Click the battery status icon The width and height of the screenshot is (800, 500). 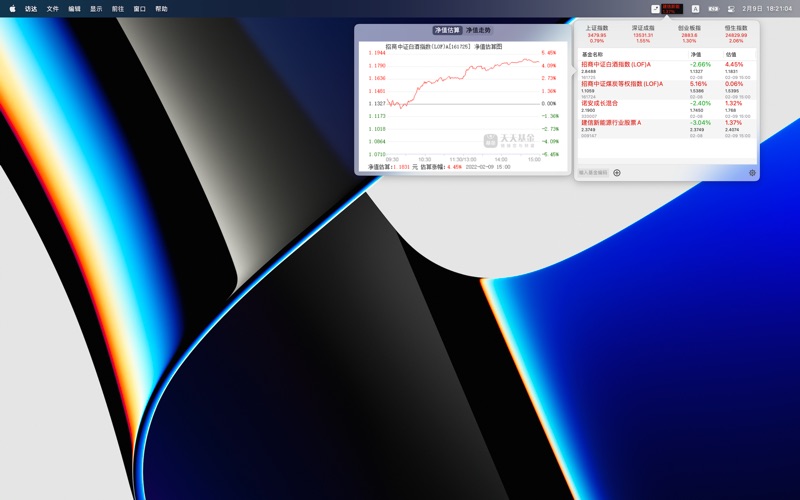(713, 9)
